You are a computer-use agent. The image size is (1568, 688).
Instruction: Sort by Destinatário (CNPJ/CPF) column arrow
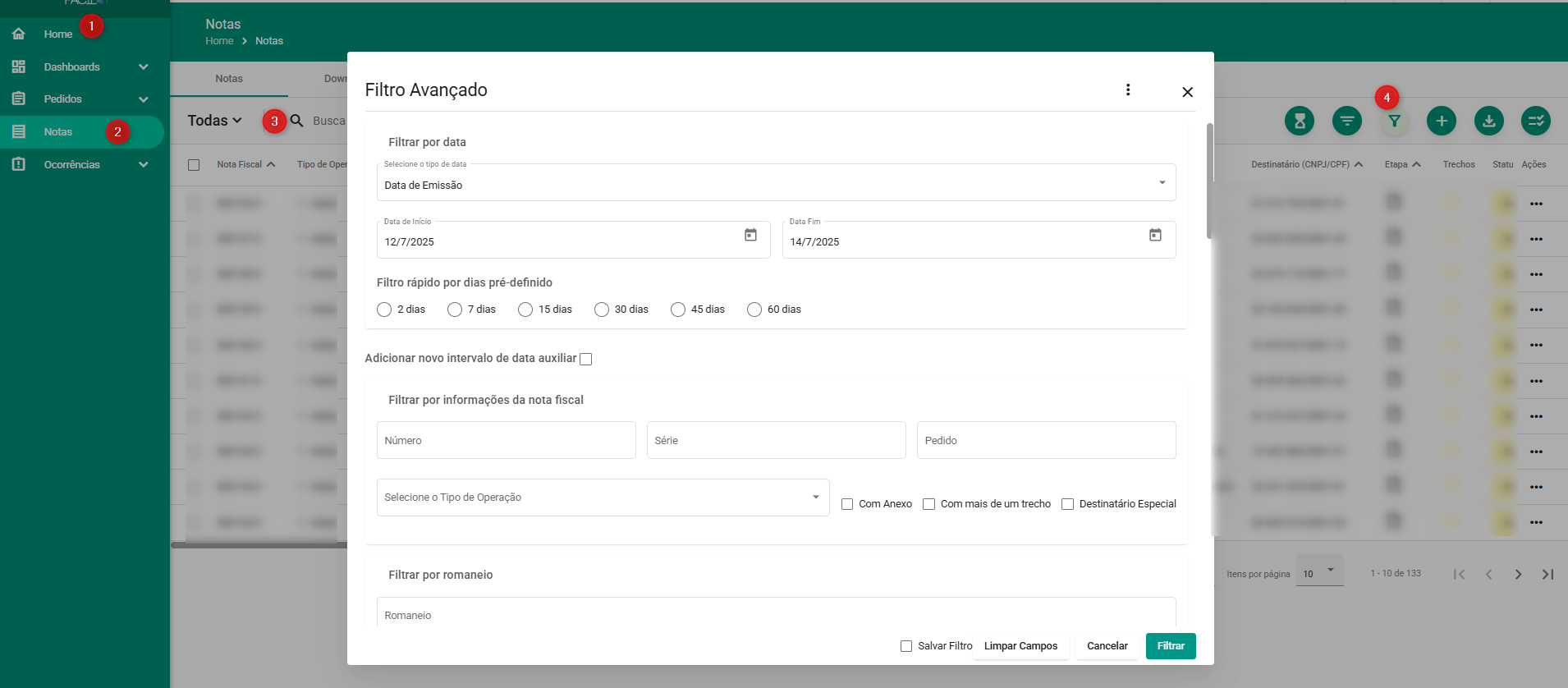pyautogui.click(x=1359, y=164)
